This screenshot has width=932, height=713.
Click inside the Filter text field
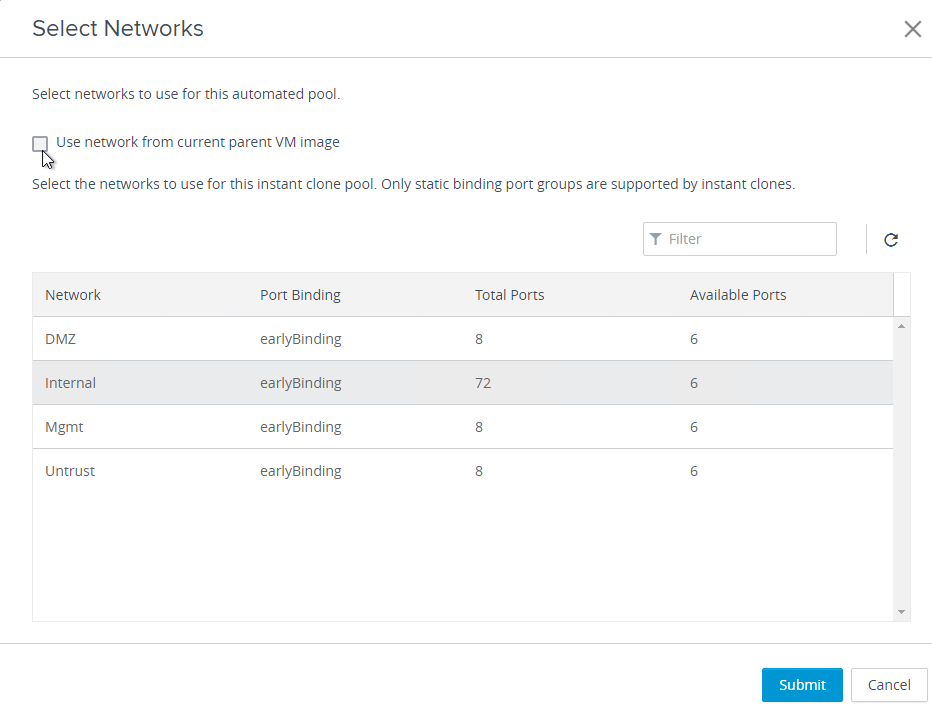[x=739, y=239]
